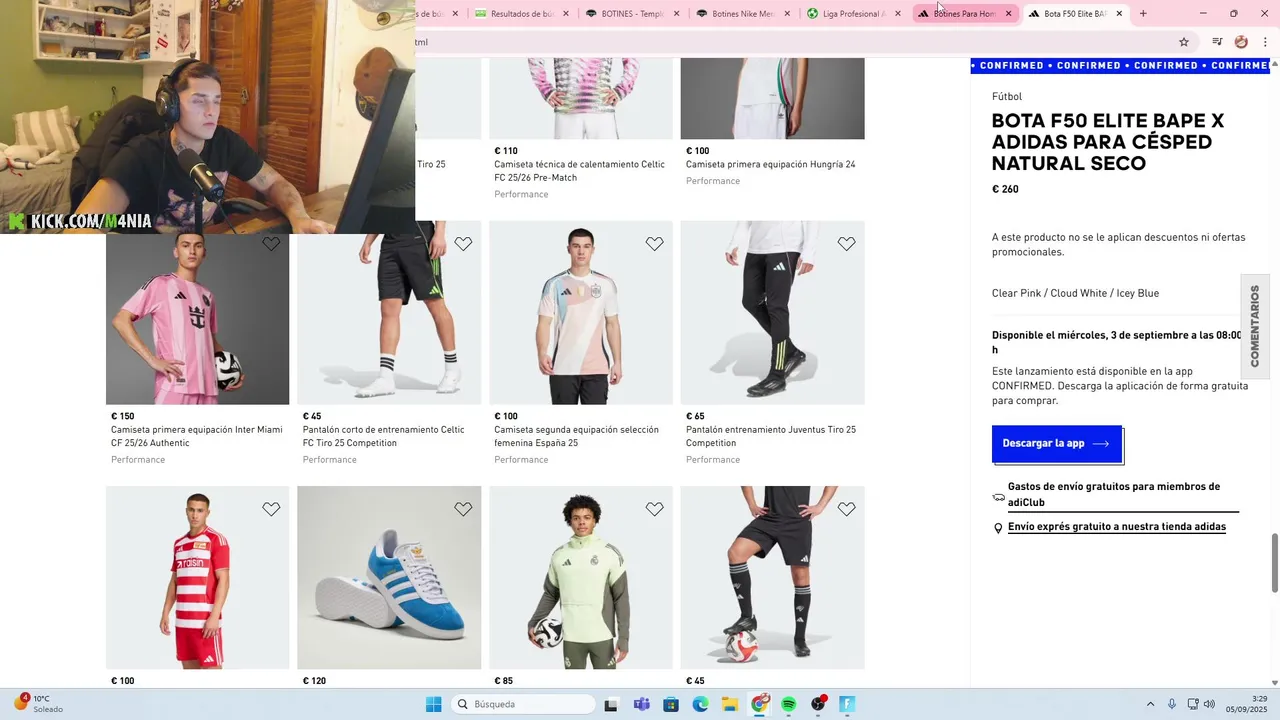
Task: Open a new browser tab
Action: click(1143, 14)
